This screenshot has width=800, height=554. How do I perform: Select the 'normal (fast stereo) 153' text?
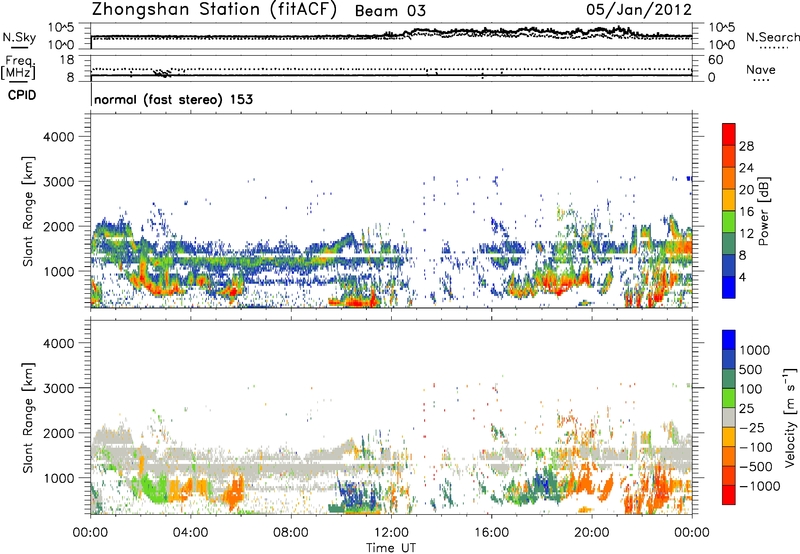click(x=173, y=99)
